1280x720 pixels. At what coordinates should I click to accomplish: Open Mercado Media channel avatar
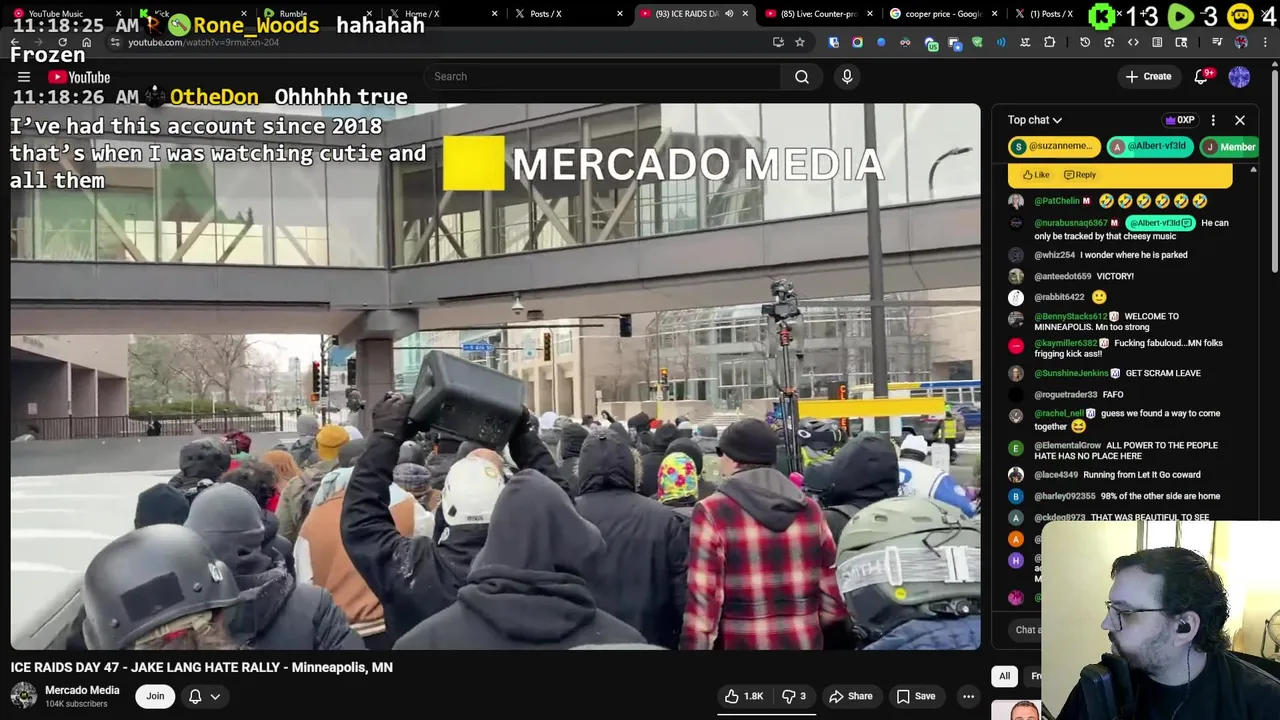24,696
